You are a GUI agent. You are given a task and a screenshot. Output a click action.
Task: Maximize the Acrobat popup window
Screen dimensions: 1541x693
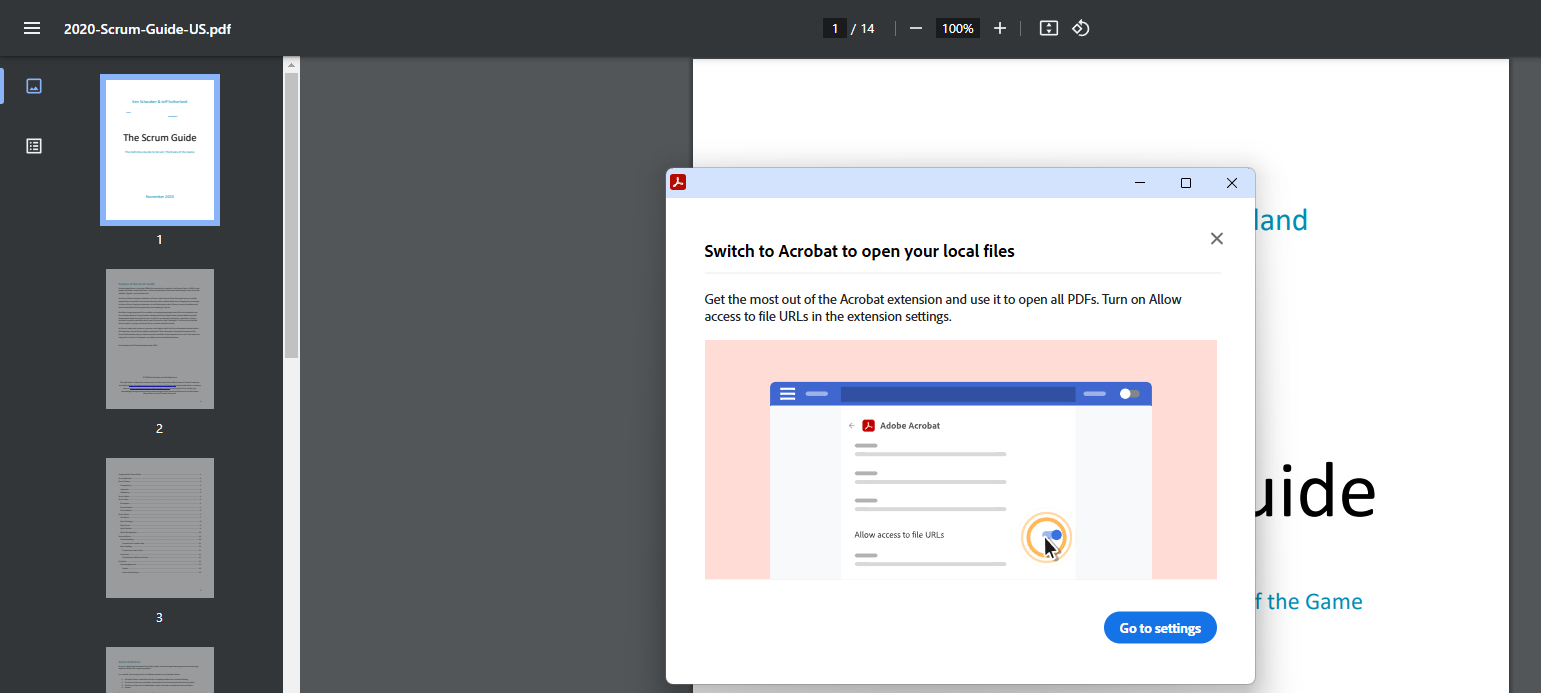[1186, 182]
